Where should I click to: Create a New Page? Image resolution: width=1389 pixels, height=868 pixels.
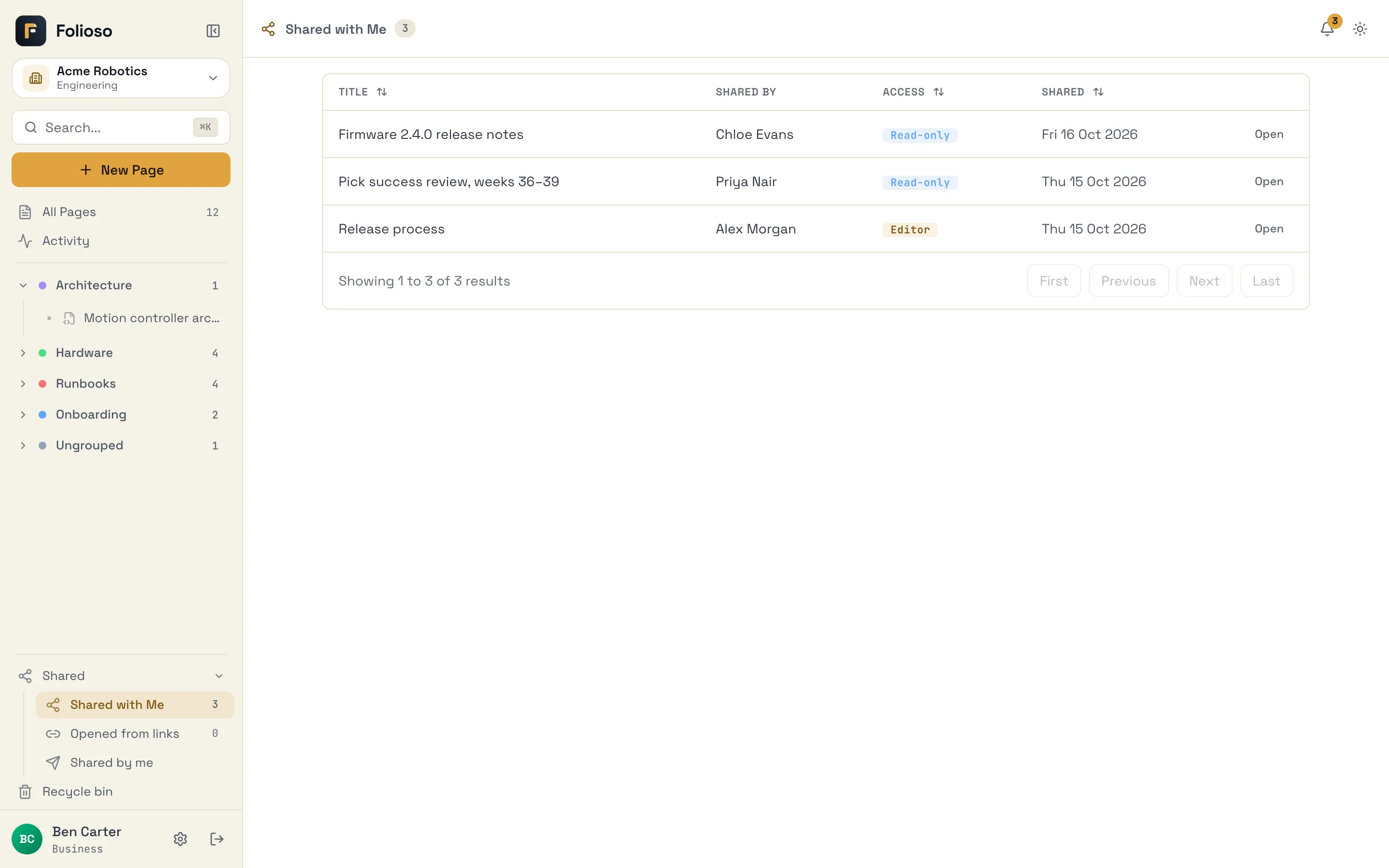(121, 170)
